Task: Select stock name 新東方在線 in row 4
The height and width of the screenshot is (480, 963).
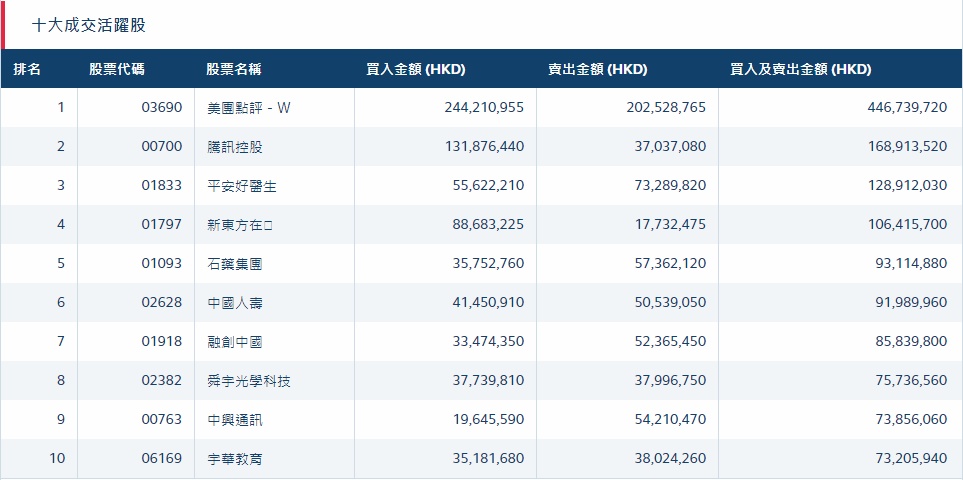Action: (240, 225)
